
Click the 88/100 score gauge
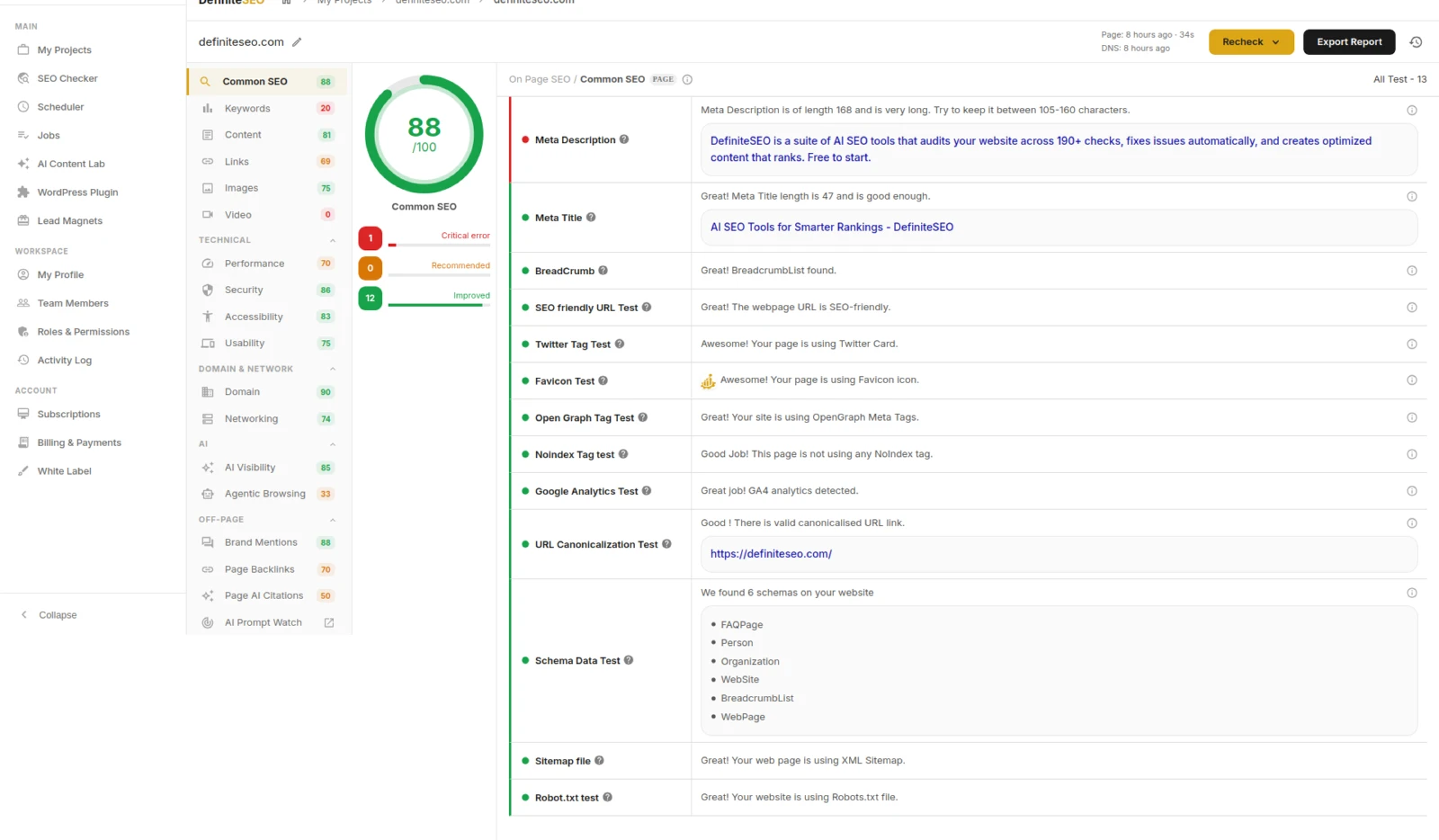[425, 134]
